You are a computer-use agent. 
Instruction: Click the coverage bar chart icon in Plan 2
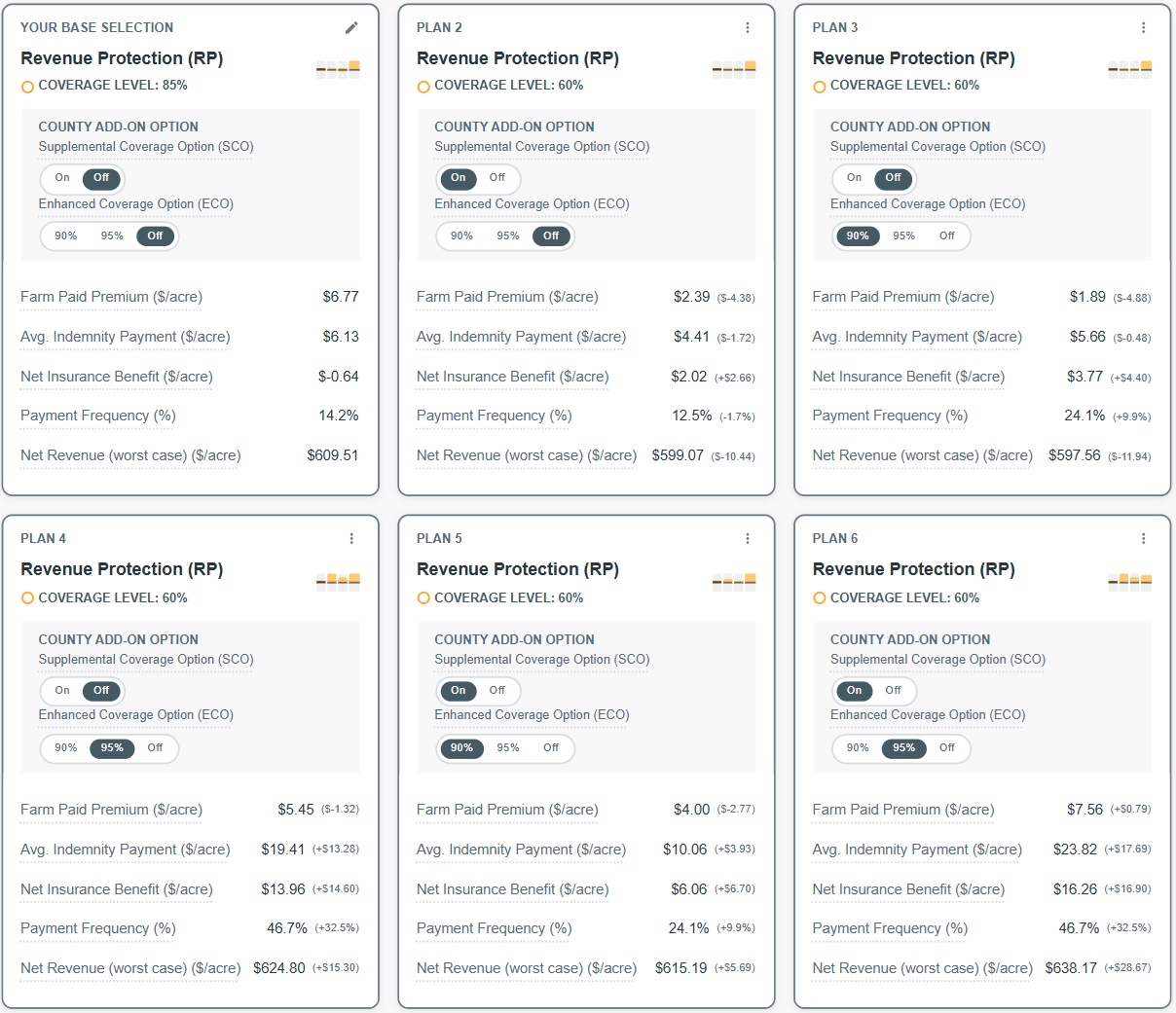(x=734, y=69)
